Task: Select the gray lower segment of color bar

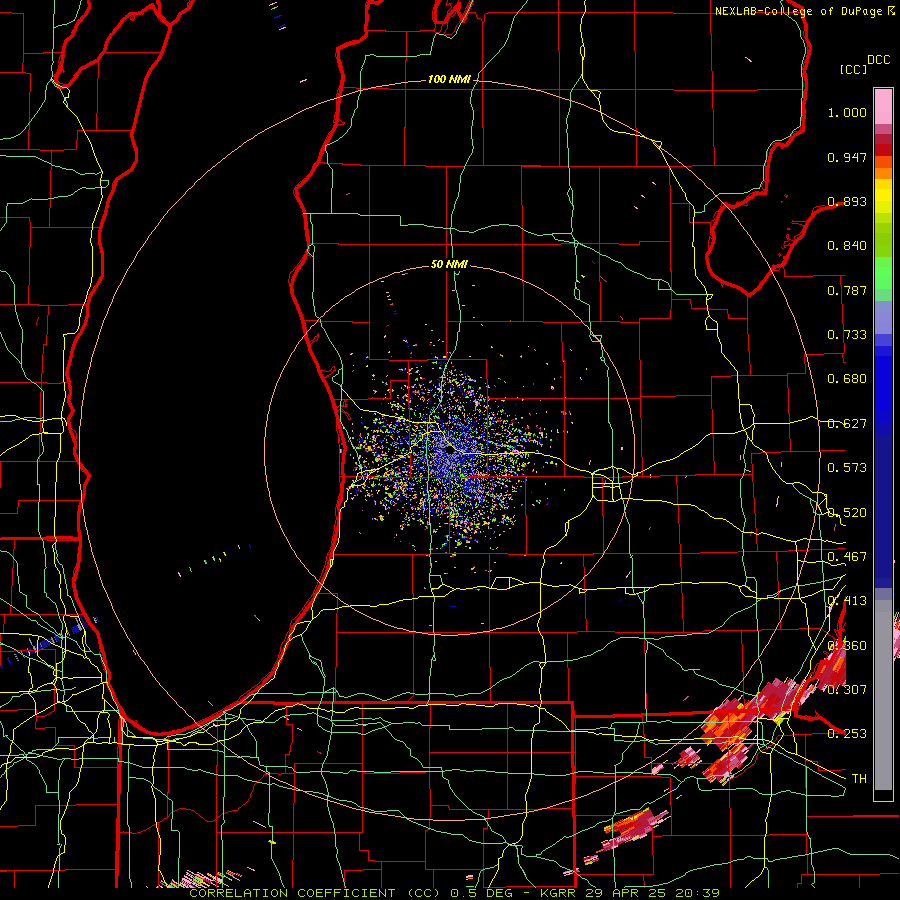Action: 883,695
